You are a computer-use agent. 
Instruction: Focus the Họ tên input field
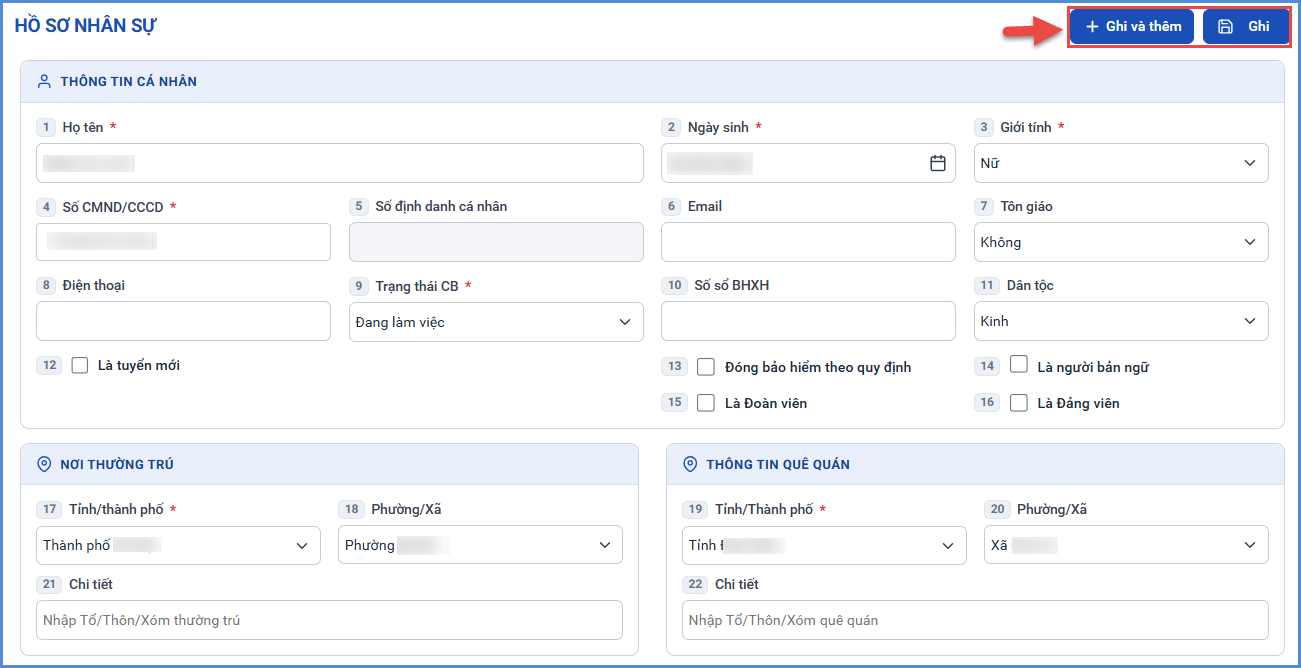click(340, 163)
